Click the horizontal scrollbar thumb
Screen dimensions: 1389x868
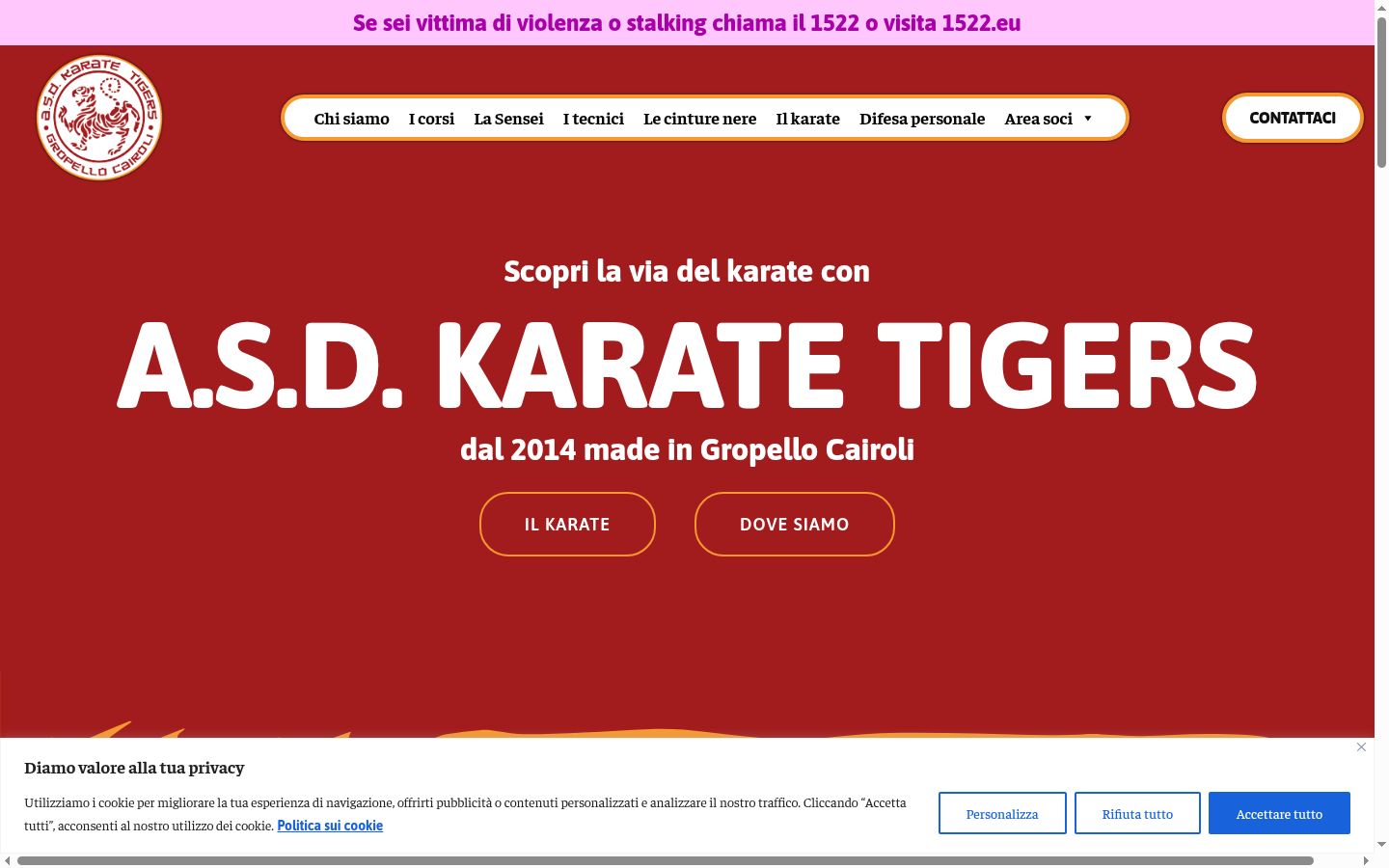click(666, 860)
